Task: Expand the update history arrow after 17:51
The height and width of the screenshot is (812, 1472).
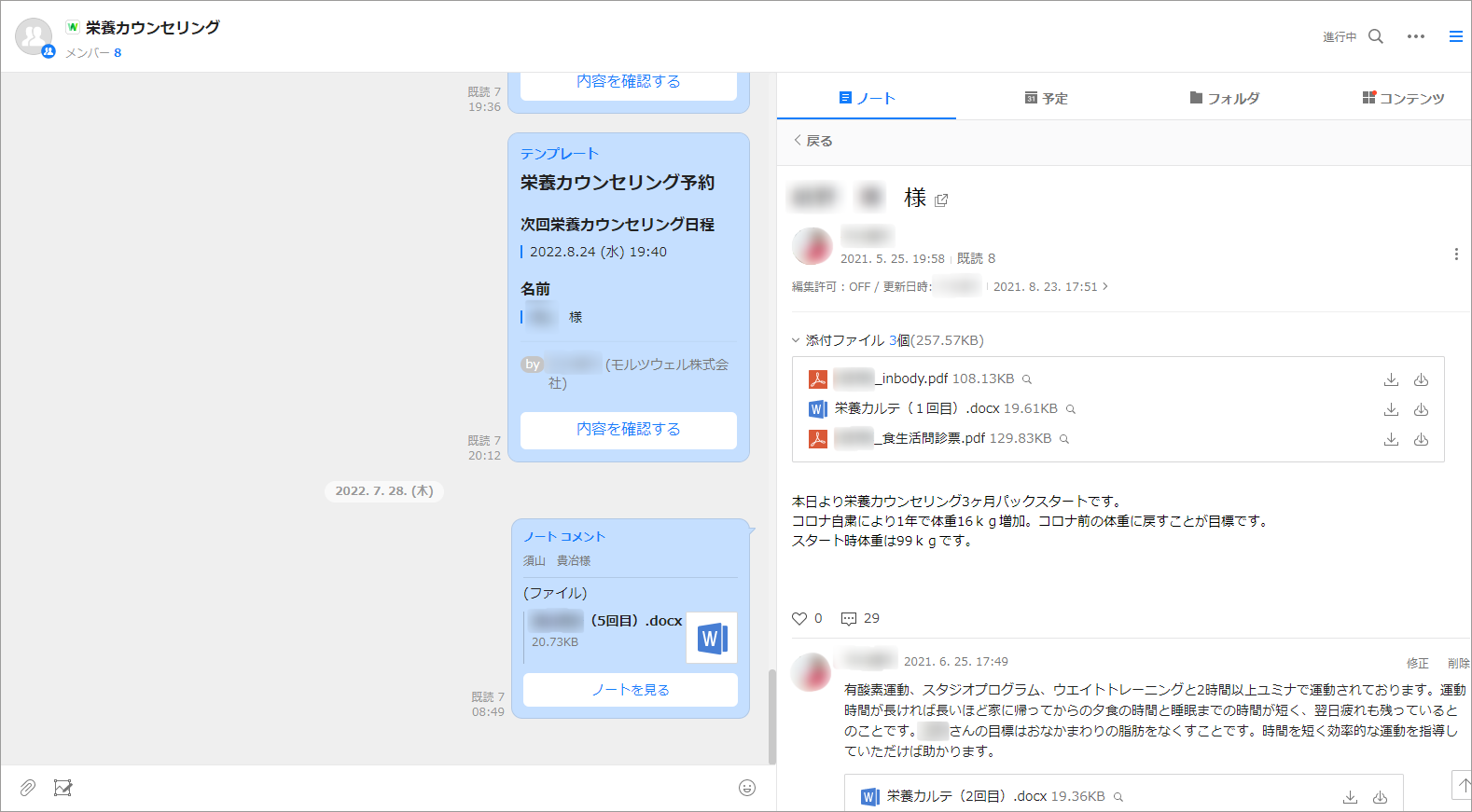Action: point(1105,286)
